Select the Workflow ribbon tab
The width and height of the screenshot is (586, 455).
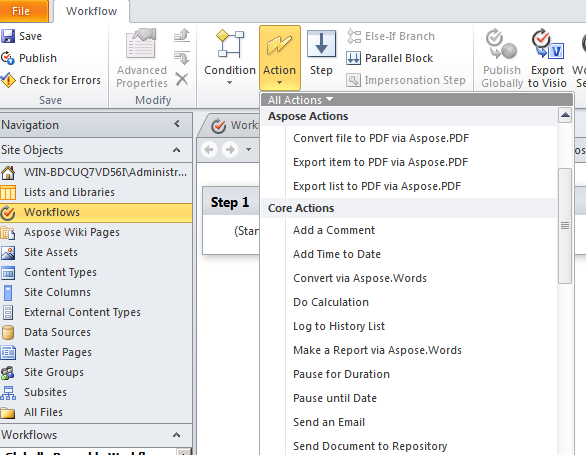click(92, 11)
